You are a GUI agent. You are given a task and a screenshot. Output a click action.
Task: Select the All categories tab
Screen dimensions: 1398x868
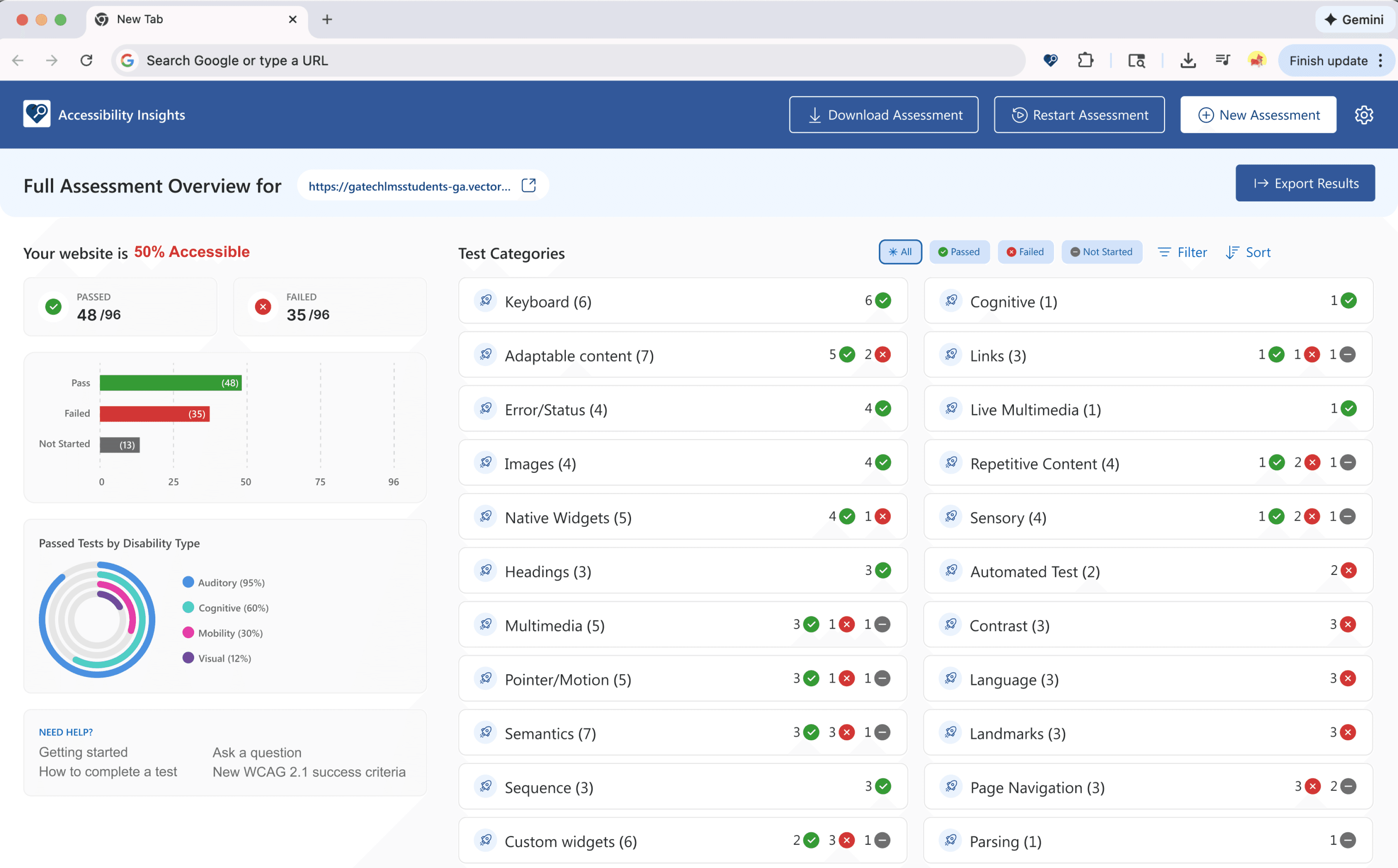coord(900,252)
